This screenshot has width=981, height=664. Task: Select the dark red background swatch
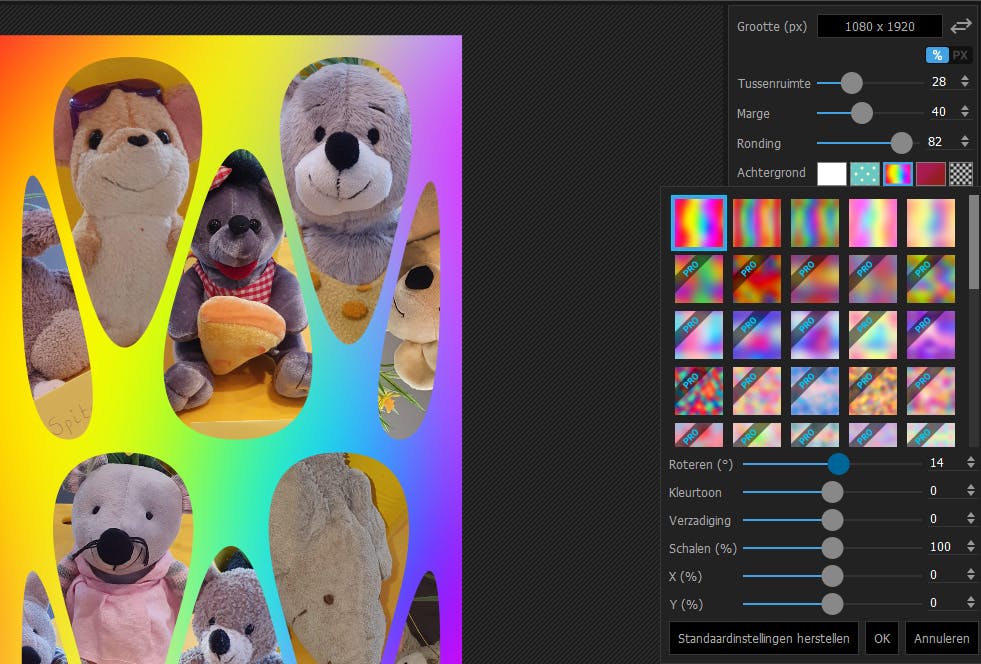[x=930, y=173]
